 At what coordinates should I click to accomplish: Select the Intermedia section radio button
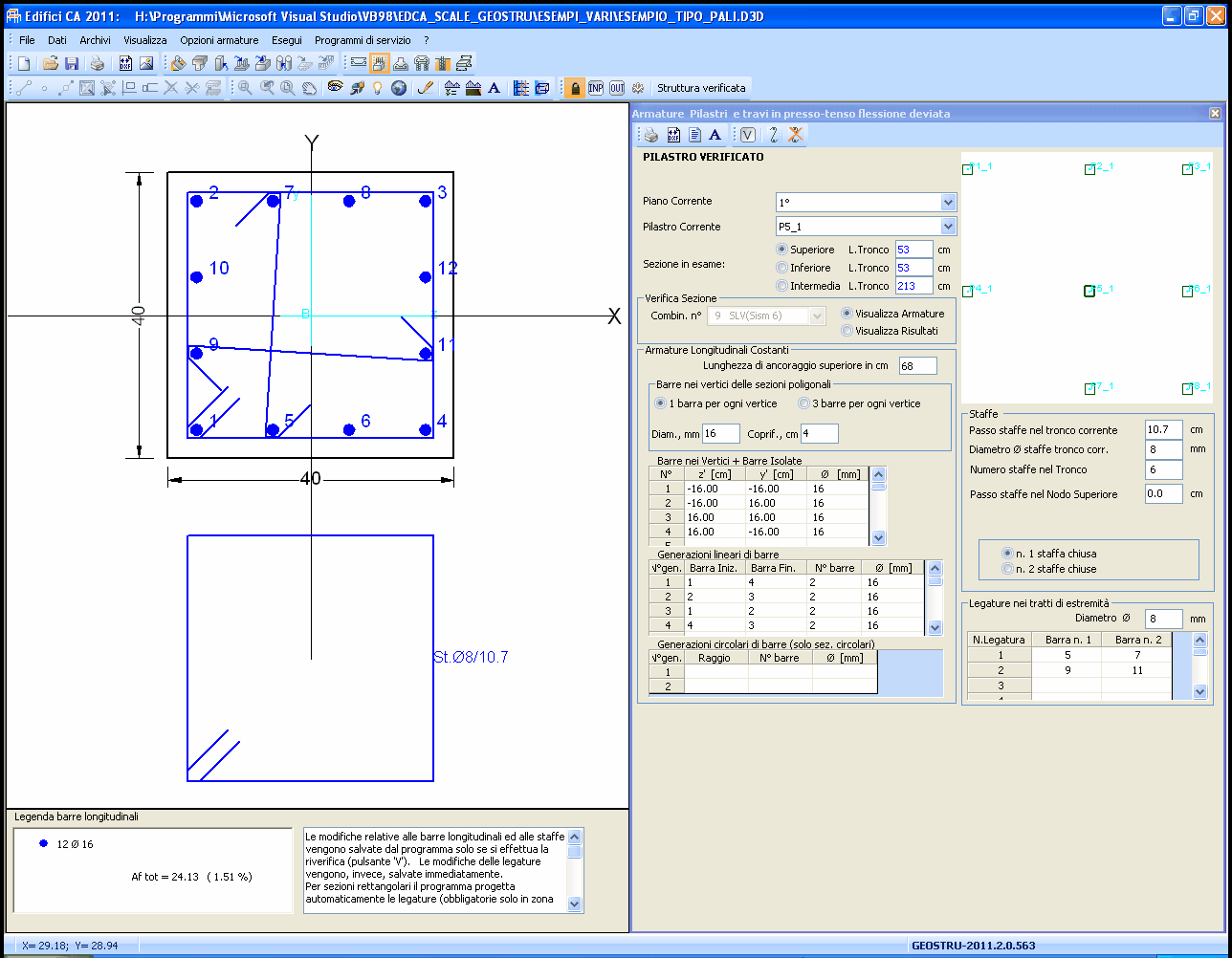[782, 286]
